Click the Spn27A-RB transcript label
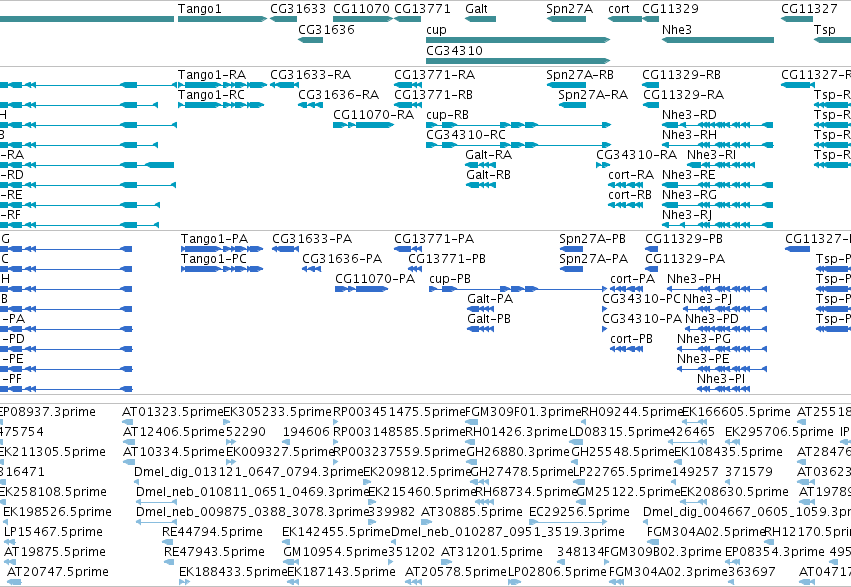Screen dimensions: 851x587 coord(580,74)
